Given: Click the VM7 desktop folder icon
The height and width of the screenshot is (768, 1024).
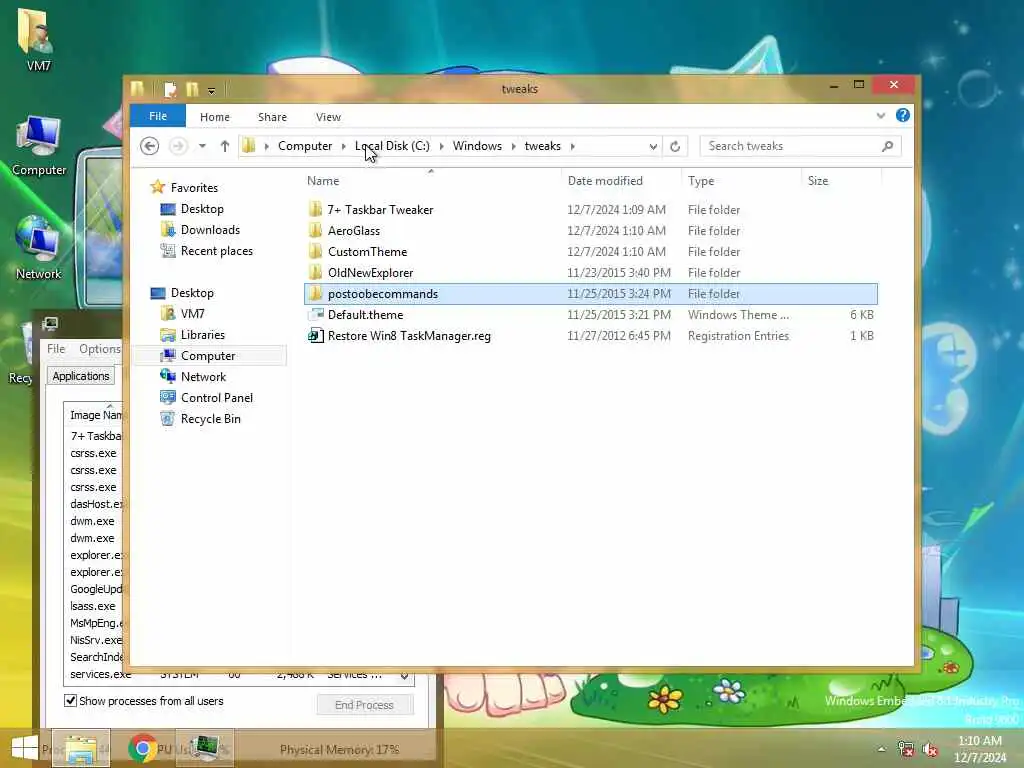Looking at the screenshot, I should pyautogui.click(x=37, y=39).
